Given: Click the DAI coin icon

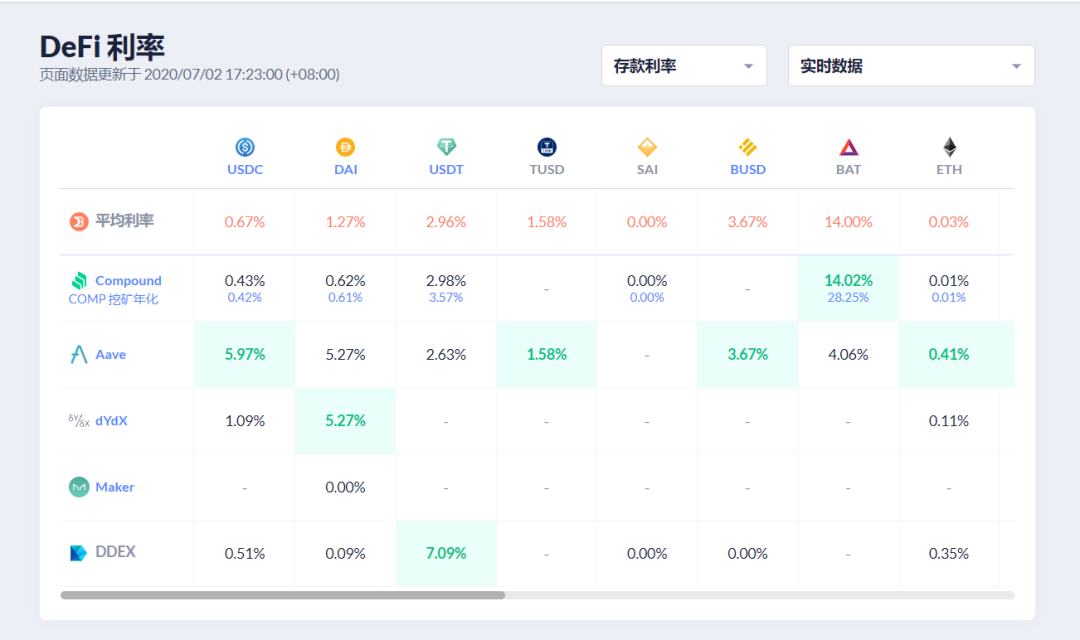Looking at the screenshot, I should (345, 148).
